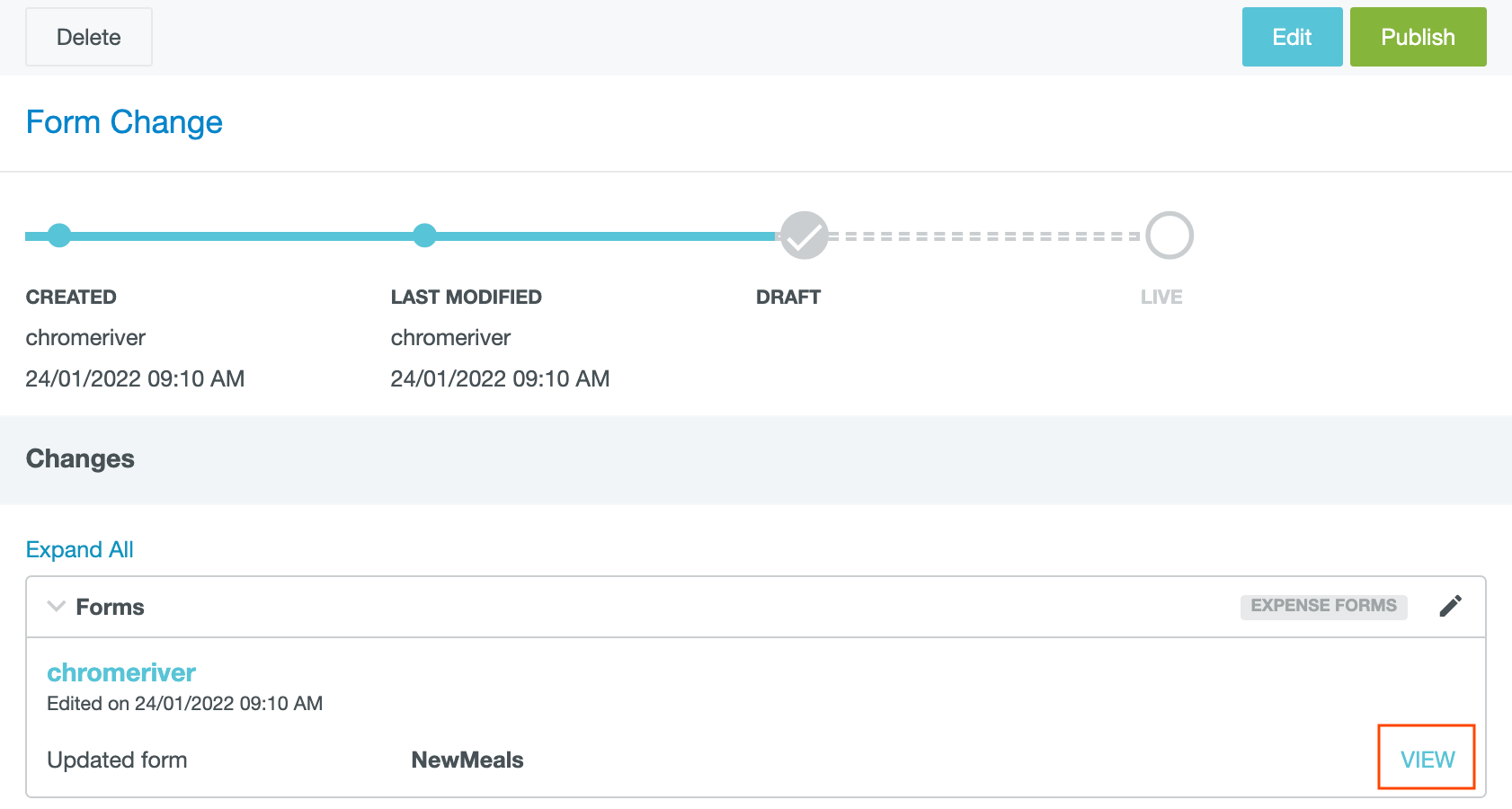1512x809 pixels.
Task: Click the pencil edit icon in Forms
Action: click(1450, 607)
